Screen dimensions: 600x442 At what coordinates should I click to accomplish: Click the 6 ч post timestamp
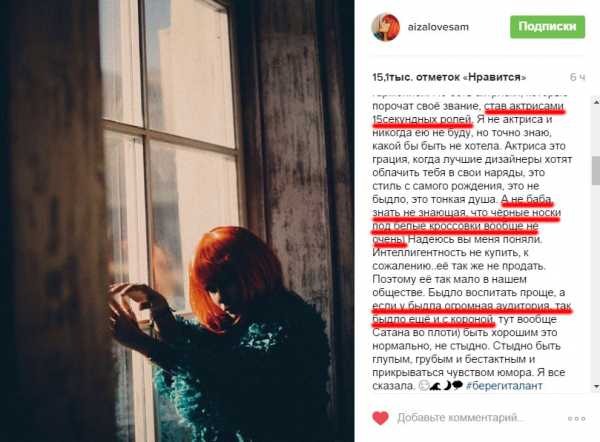(x=577, y=77)
